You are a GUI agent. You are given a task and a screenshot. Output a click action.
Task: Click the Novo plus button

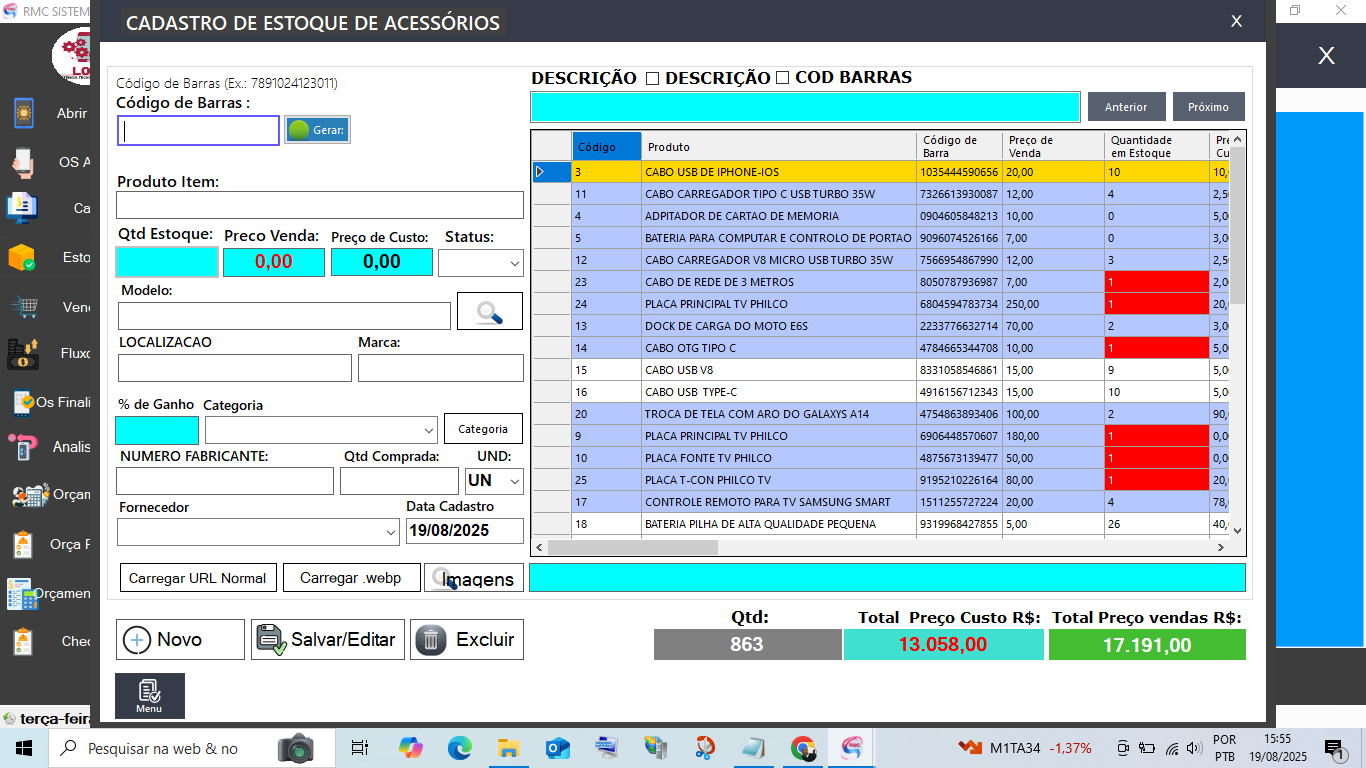point(180,639)
